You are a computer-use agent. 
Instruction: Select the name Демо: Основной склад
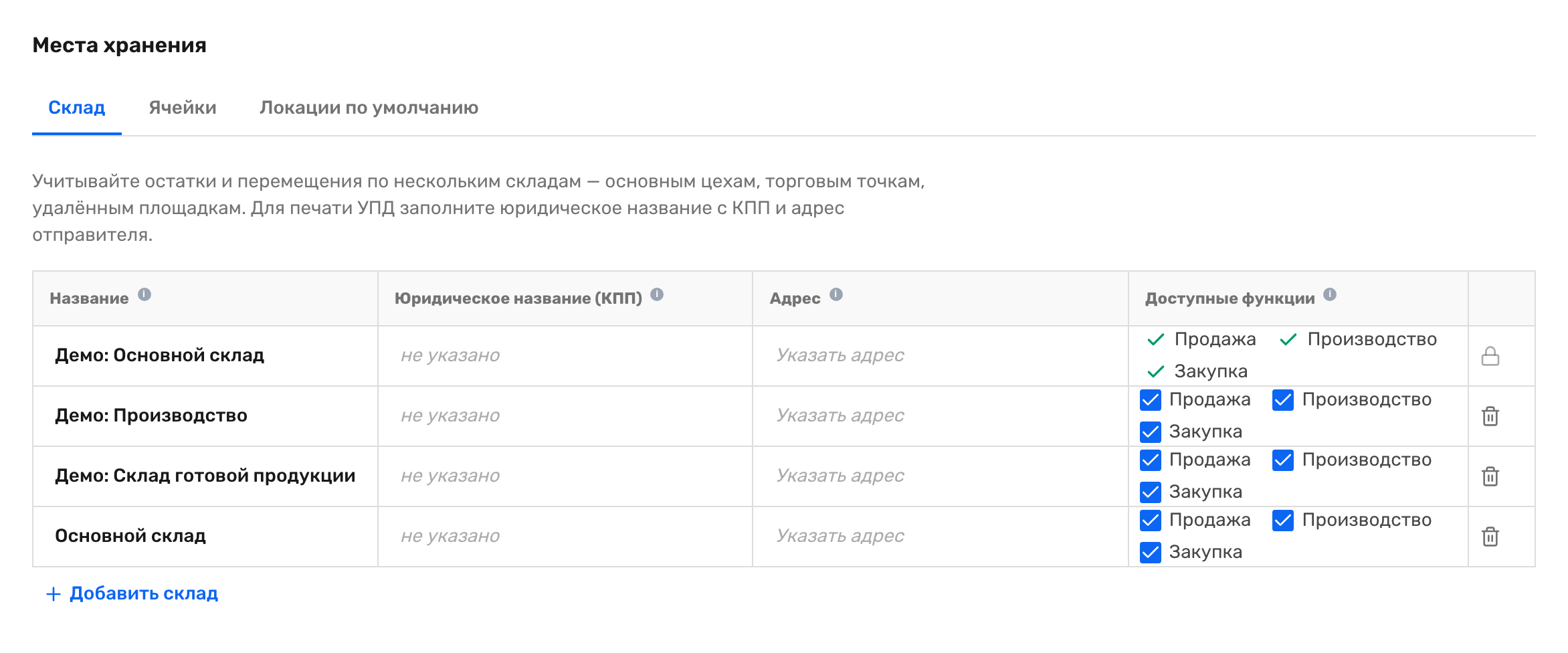click(x=160, y=355)
